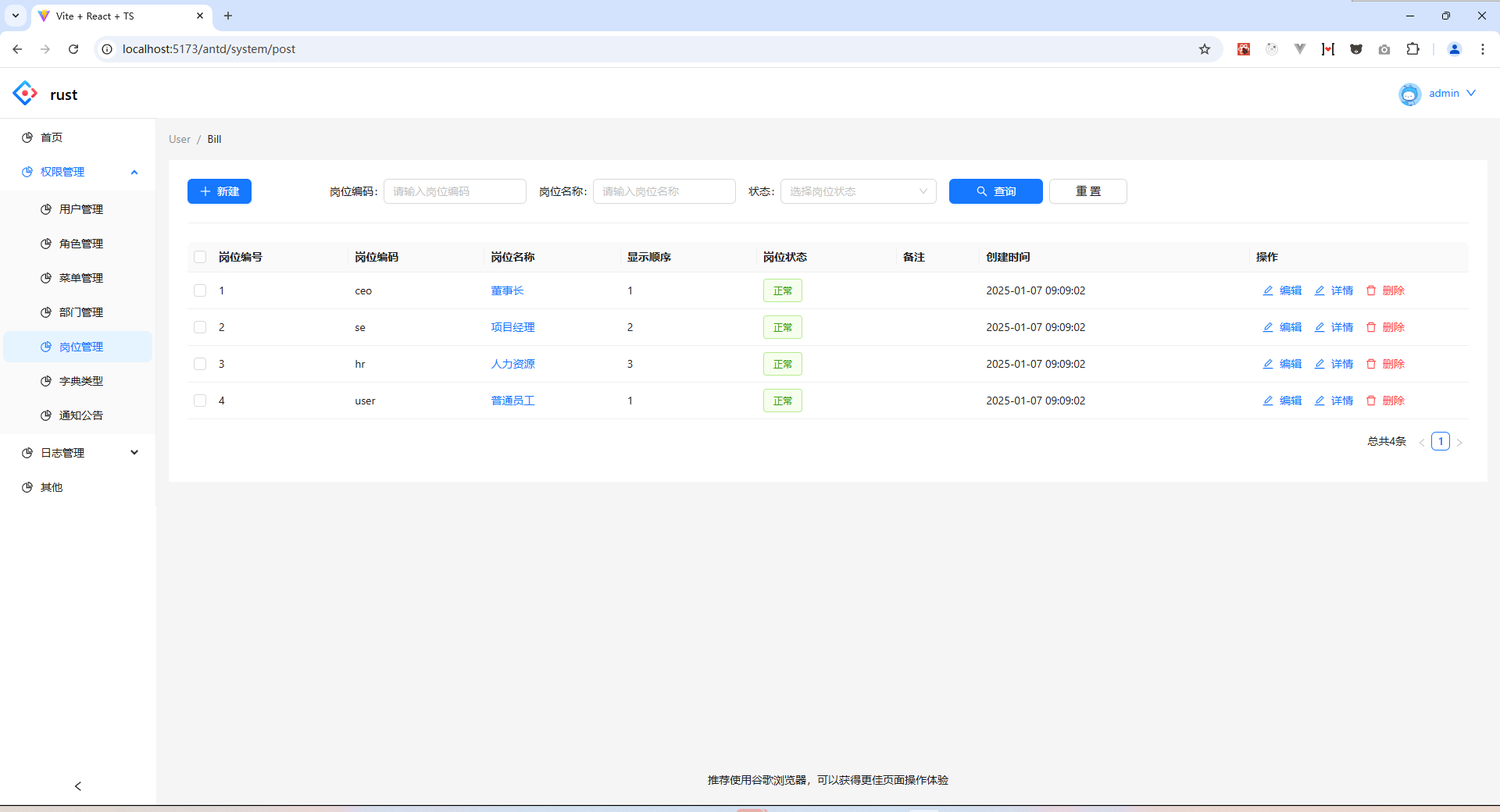
Task: Click the 首页 menu icon
Action: point(27,137)
